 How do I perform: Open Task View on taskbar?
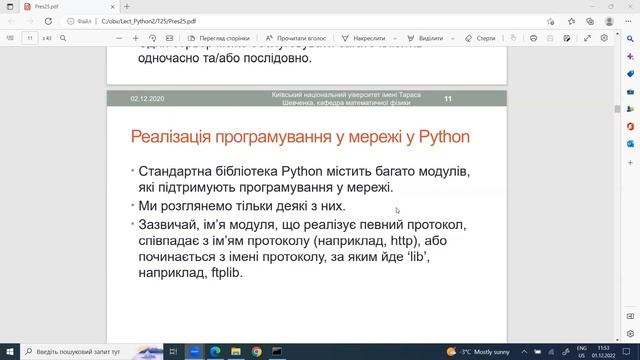pyautogui.click(x=173, y=351)
